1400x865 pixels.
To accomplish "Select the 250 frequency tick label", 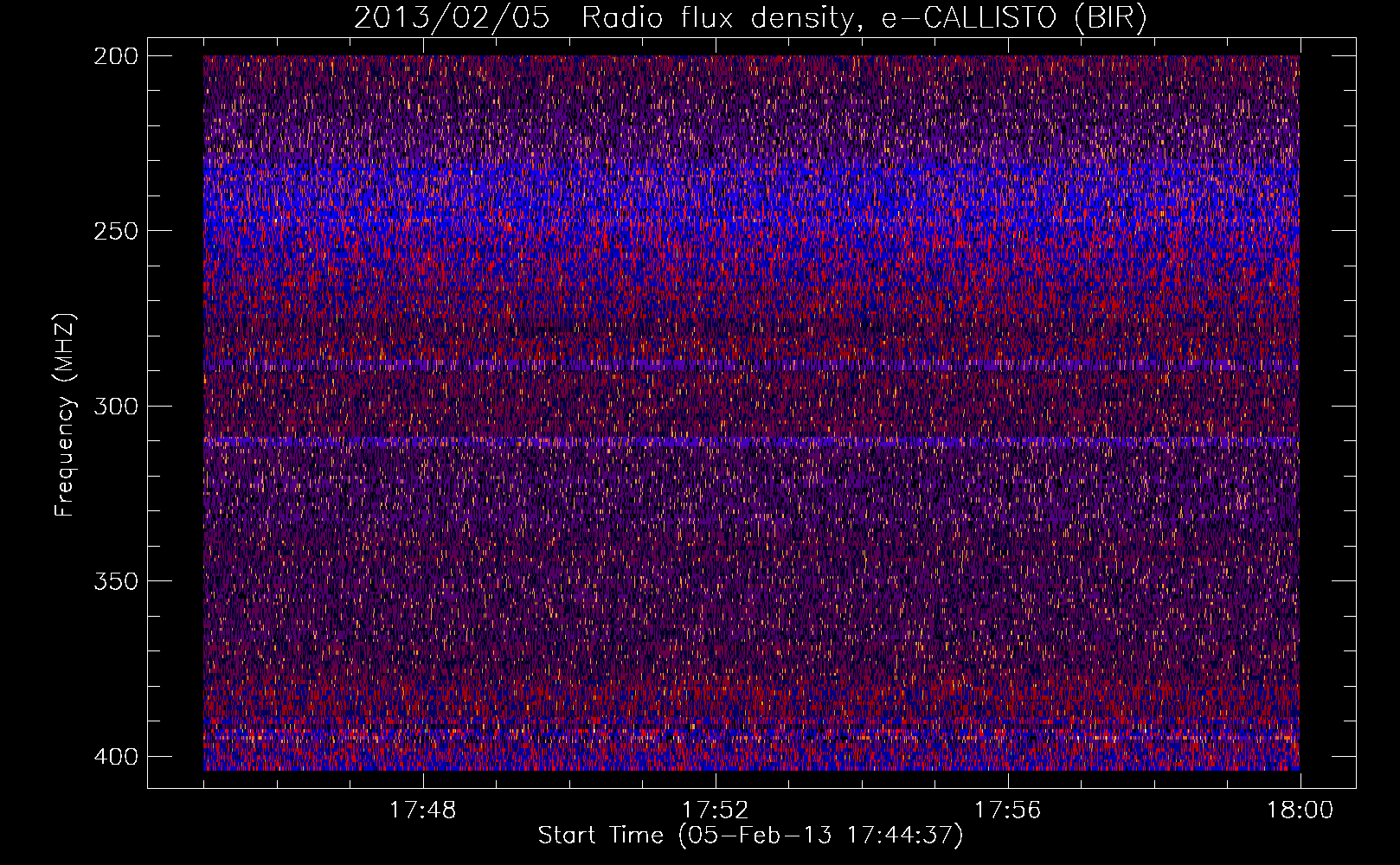I will pos(115,231).
